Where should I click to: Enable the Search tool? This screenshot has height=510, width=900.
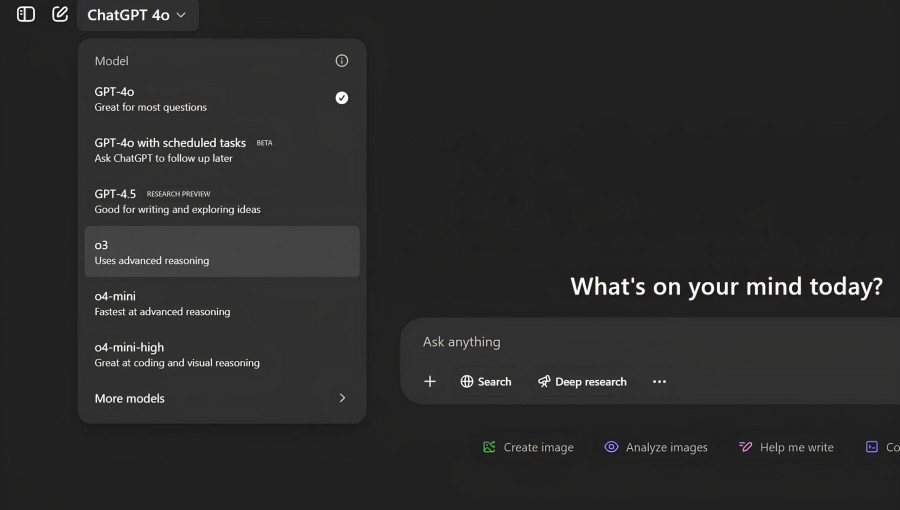point(486,381)
